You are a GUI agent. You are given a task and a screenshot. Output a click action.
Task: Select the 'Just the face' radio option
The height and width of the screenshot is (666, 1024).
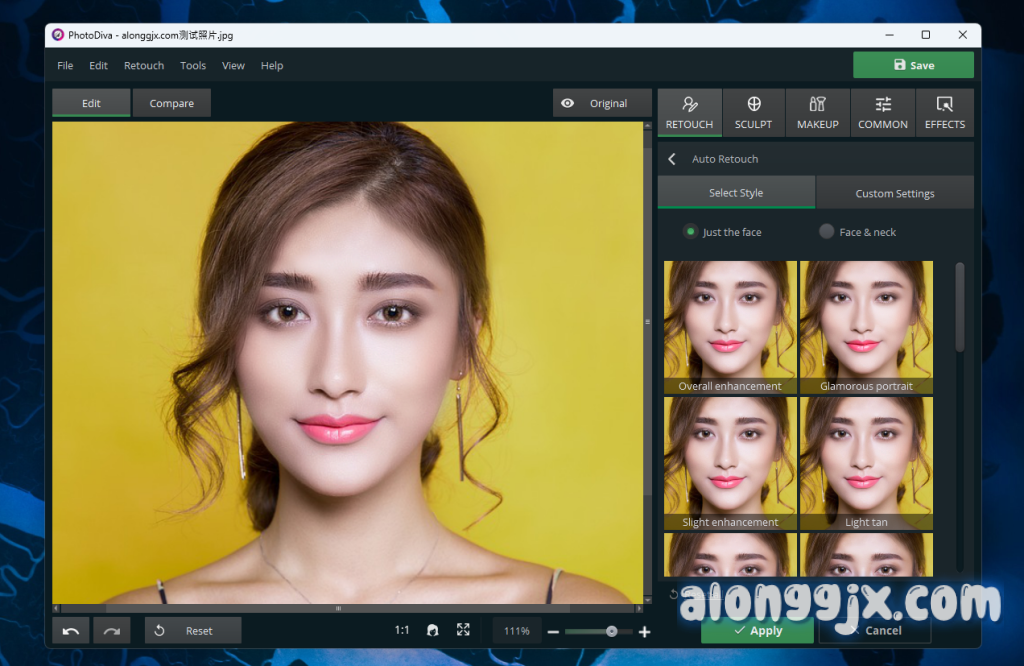coord(690,232)
